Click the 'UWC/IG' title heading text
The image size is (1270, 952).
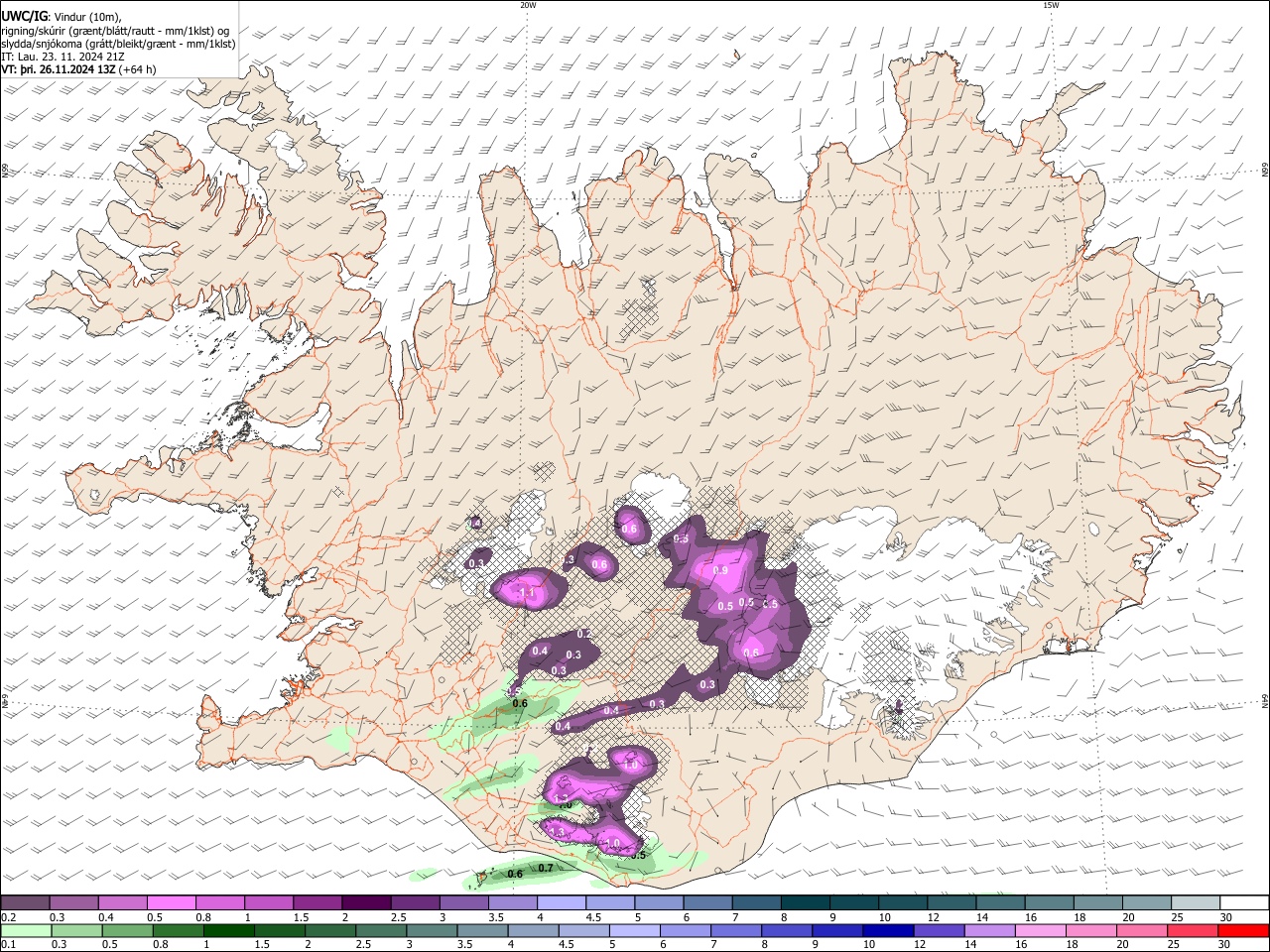pyautogui.click(x=24, y=17)
